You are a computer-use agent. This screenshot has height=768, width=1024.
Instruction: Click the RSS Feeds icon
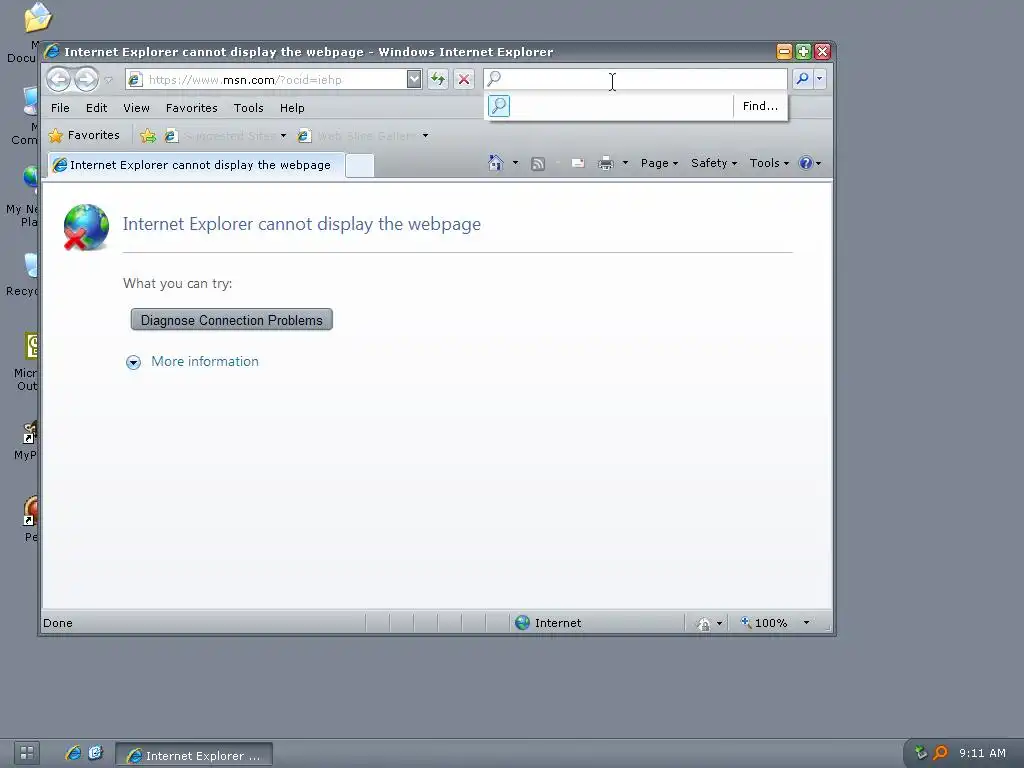click(537, 164)
